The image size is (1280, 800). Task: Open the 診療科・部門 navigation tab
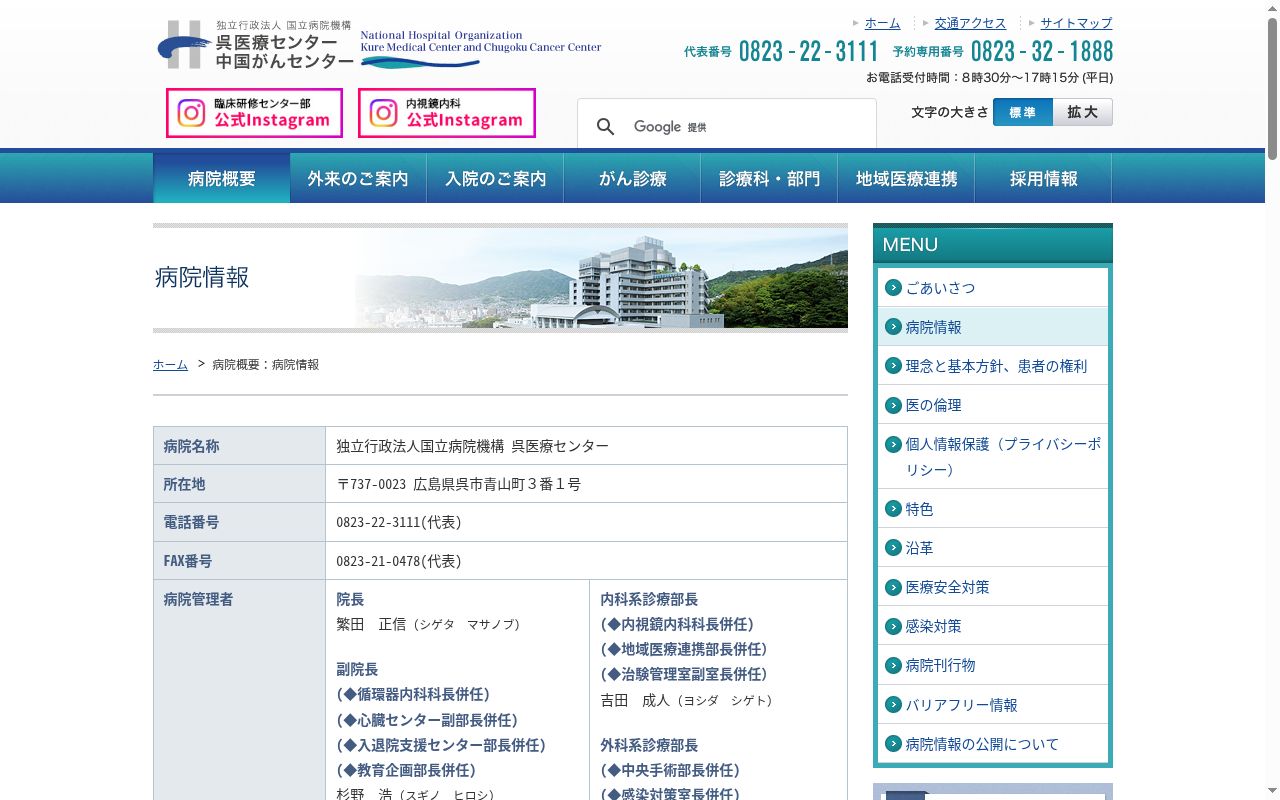tap(770, 178)
